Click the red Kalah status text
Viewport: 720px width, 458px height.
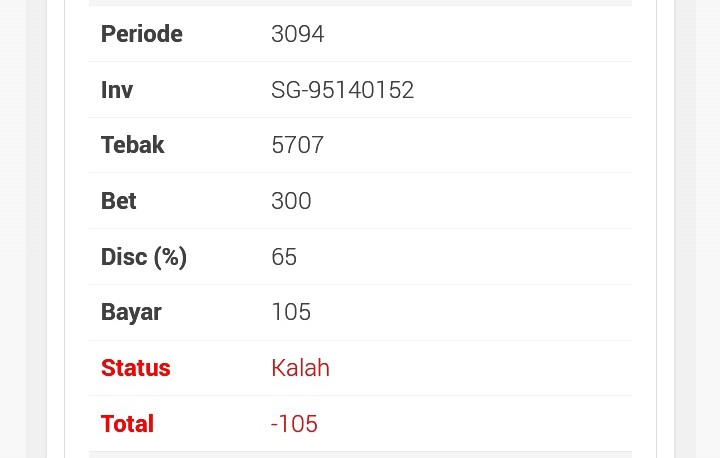[300, 368]
